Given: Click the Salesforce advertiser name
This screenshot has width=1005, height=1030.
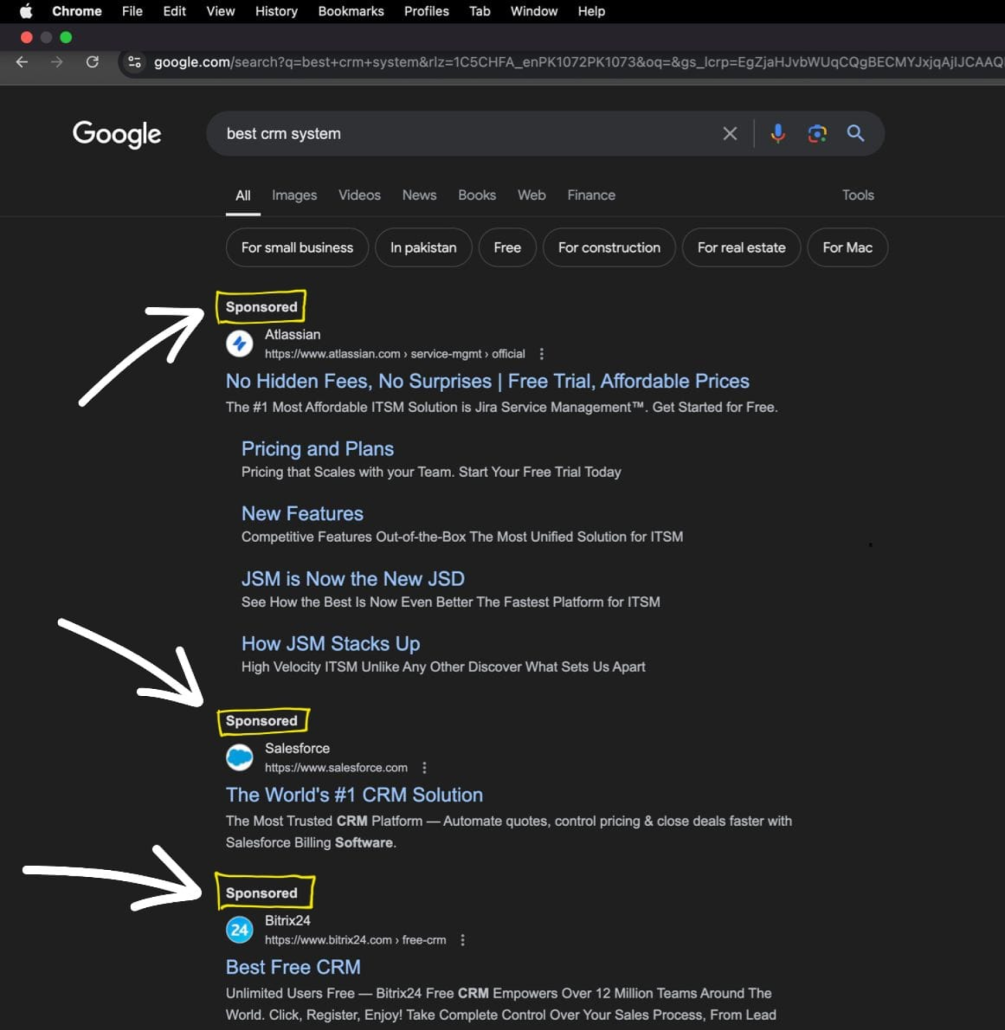Looking at the screenshot, I should (x=297, y=748).
